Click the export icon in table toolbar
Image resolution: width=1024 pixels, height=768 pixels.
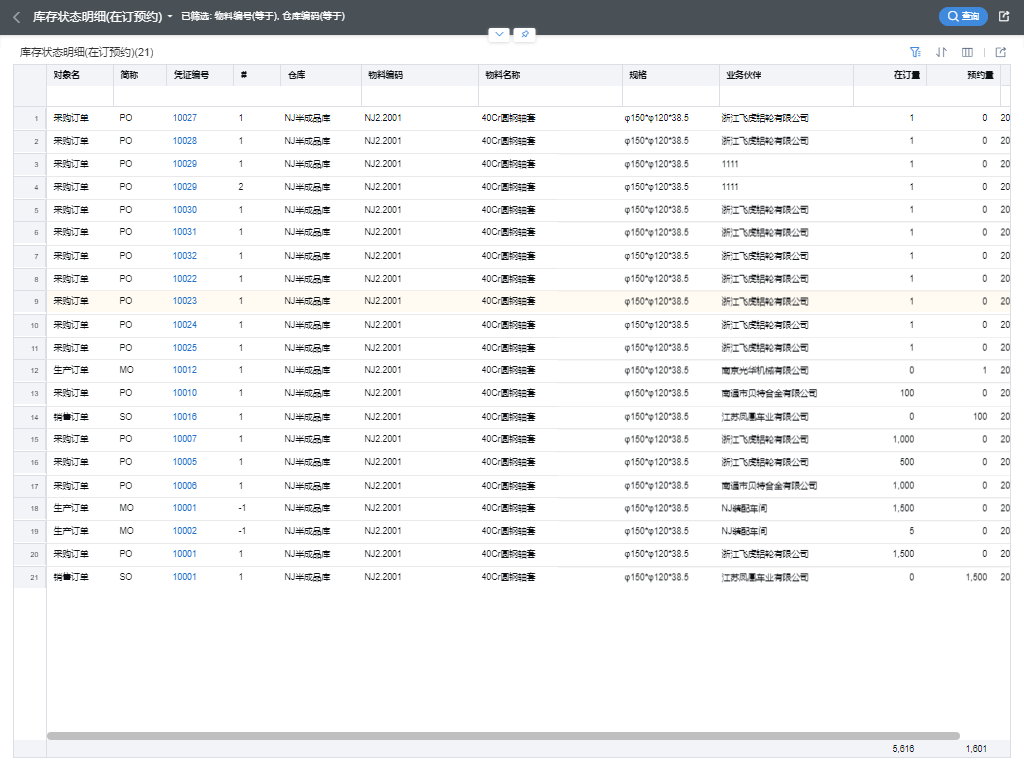[1000, 52]
